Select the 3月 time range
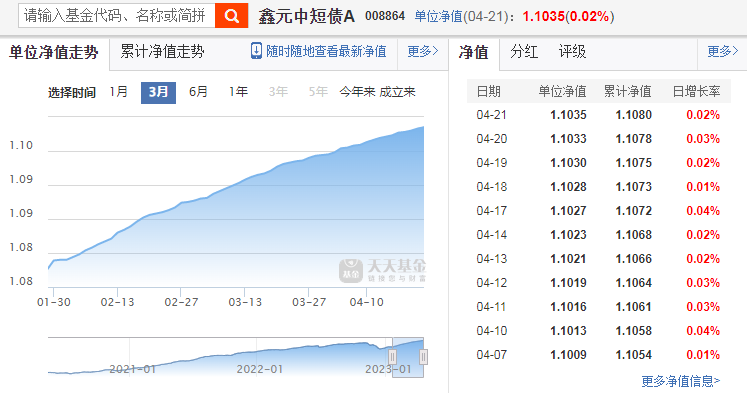Image resolution: width=747 pixels, height=393 pixels. (x=158, y=92)
